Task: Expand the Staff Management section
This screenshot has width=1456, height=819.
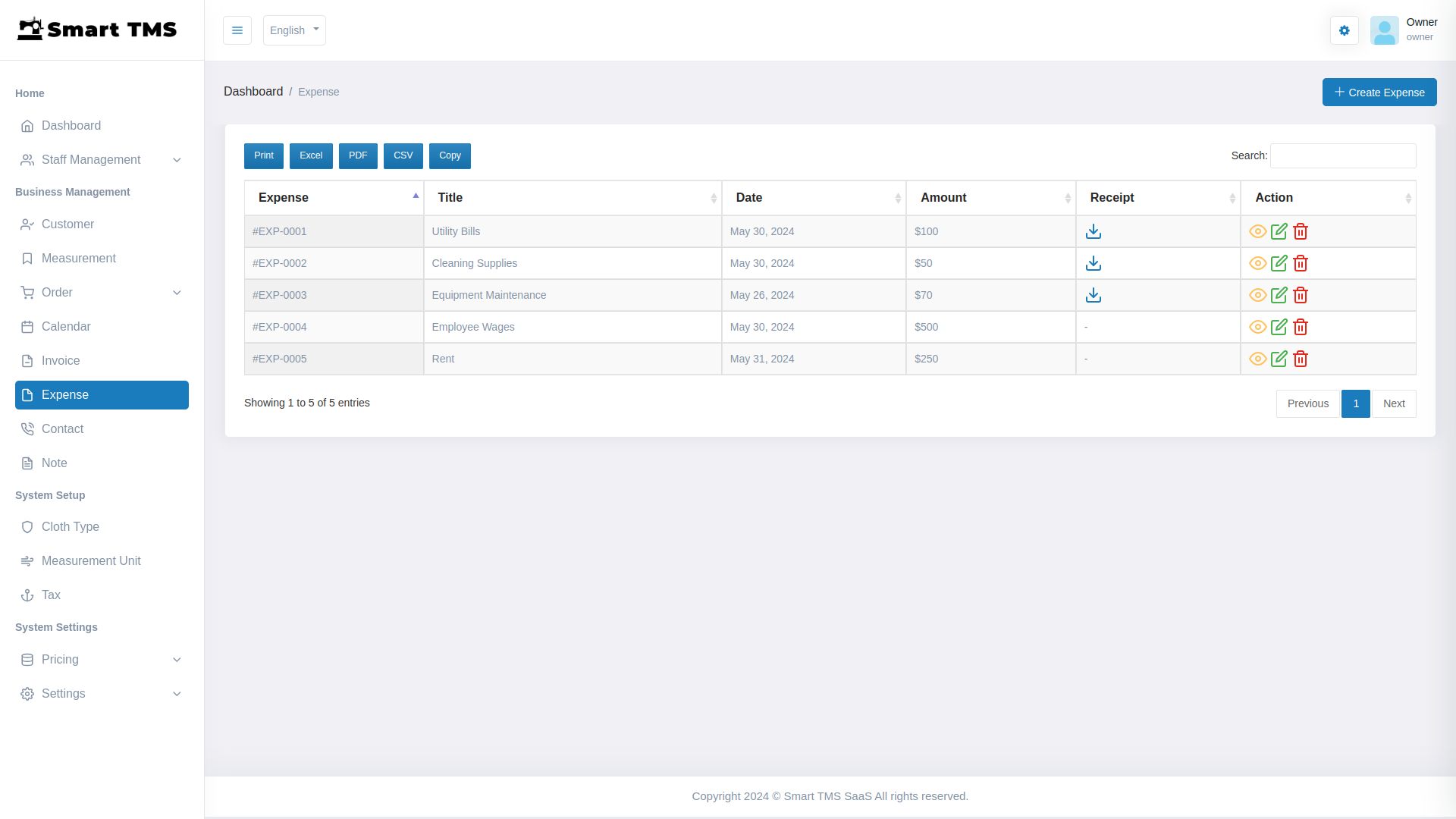Action: (101, 159)
